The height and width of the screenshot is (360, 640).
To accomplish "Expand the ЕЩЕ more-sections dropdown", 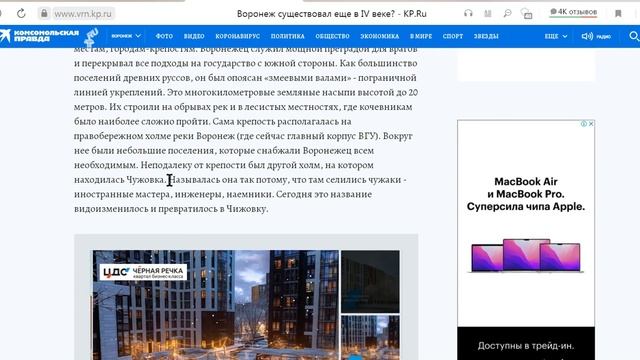I will 556,36.
